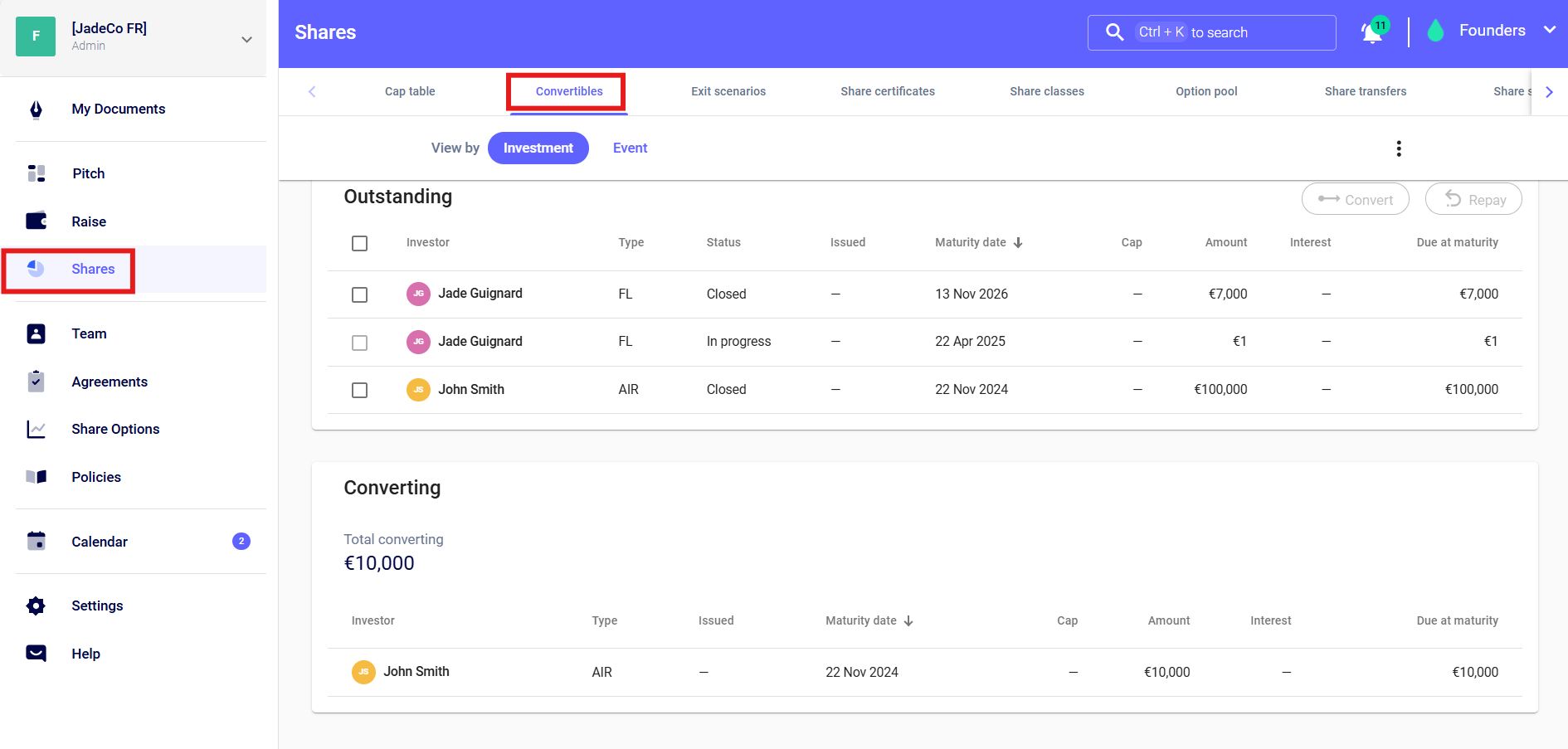Check Jade Guignard's 13 Nov 2026 row

coord(359,294)
